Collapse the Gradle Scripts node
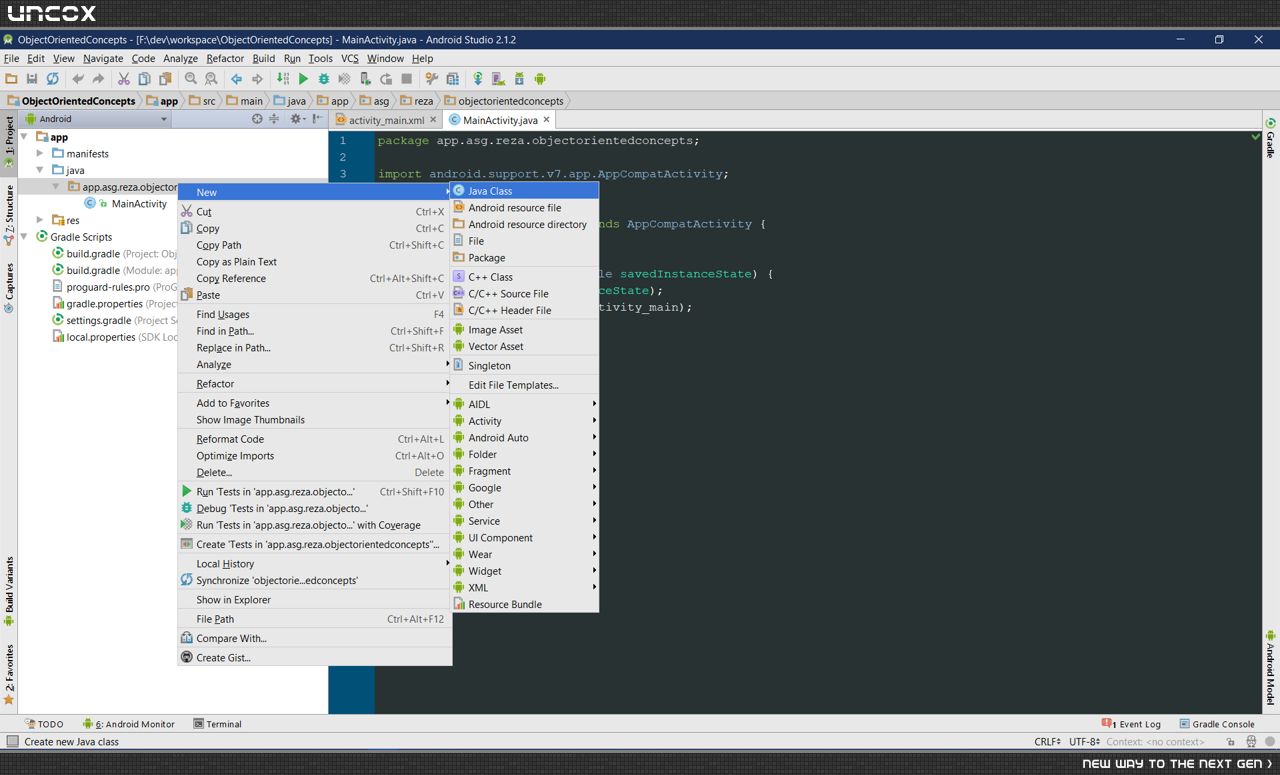Screen dimensions: 1280x775 [x=25, y=237]
